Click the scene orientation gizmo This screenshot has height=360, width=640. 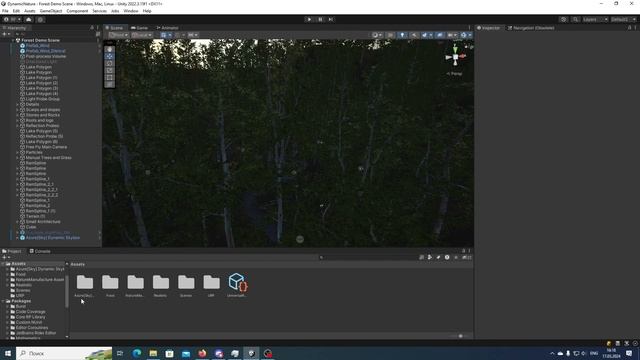(x=456, y=57)
